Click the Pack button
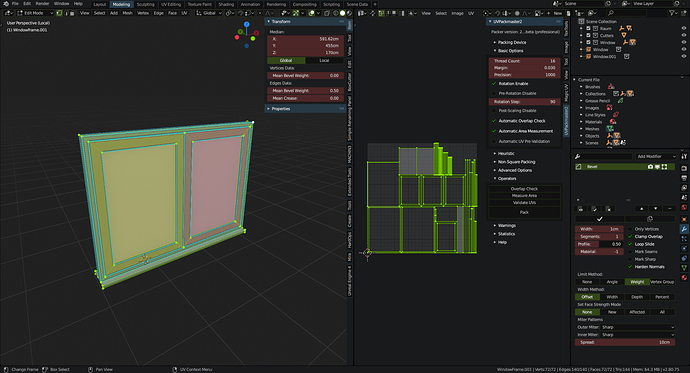The image size is (690, 373). [x=524, y=212]
